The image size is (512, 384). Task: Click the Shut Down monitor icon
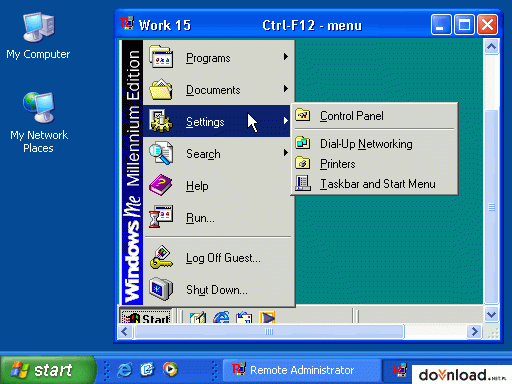[x=161, y=289]
